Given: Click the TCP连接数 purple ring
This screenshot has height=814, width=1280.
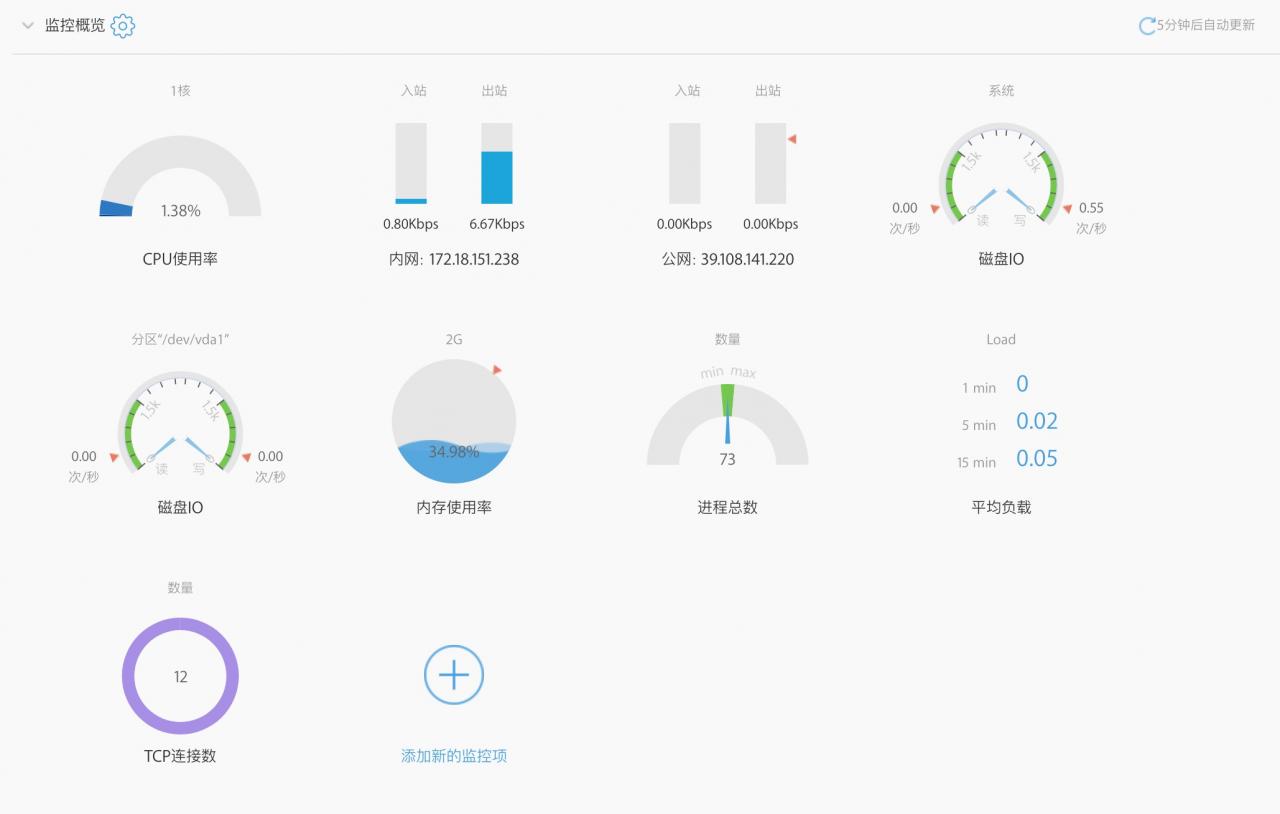Looking at the screenshot, I should pos(180,676).
